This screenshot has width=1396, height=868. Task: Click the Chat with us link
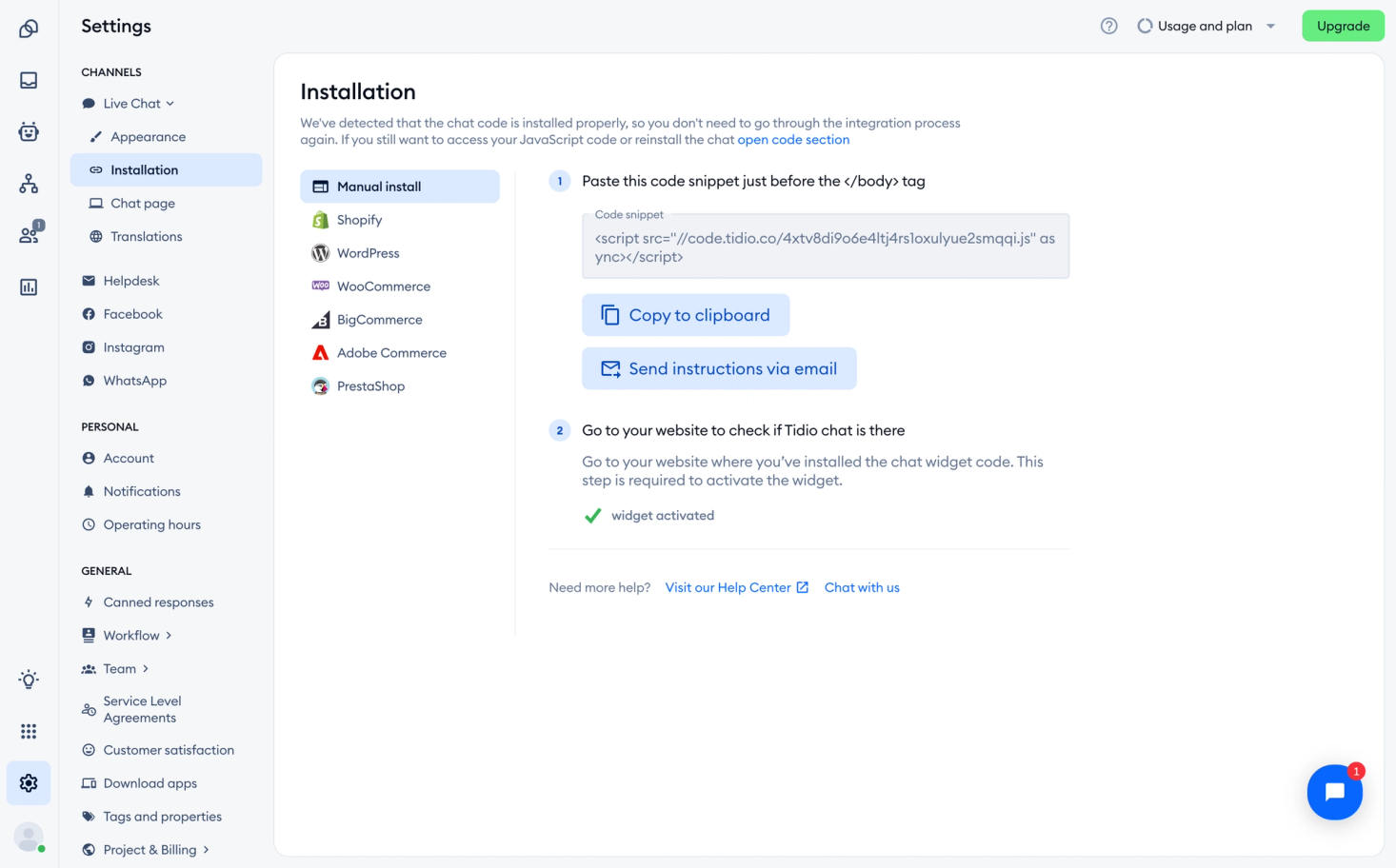coord(862,587)
